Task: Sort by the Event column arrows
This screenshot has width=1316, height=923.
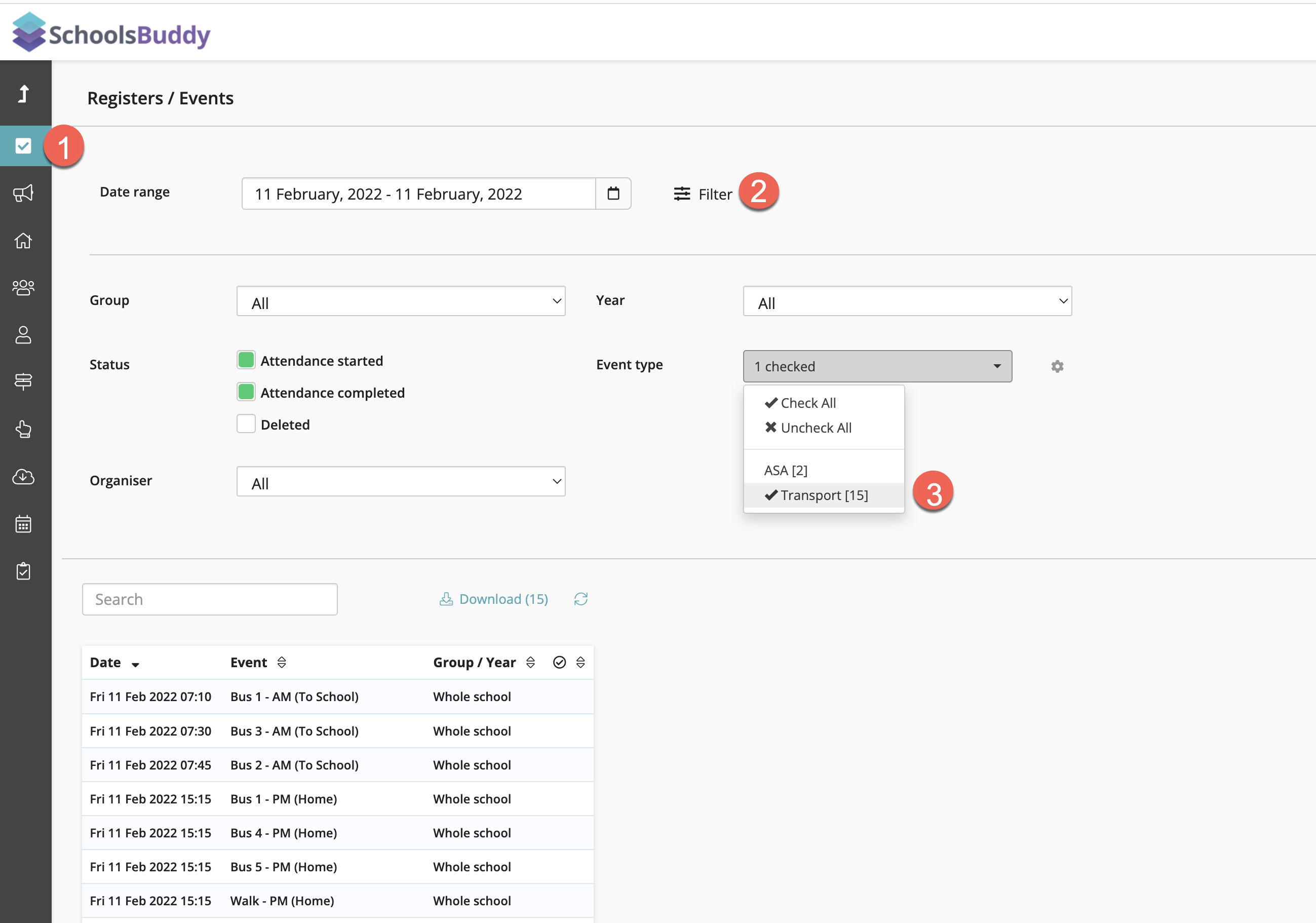Action: (x=282, y=662)
